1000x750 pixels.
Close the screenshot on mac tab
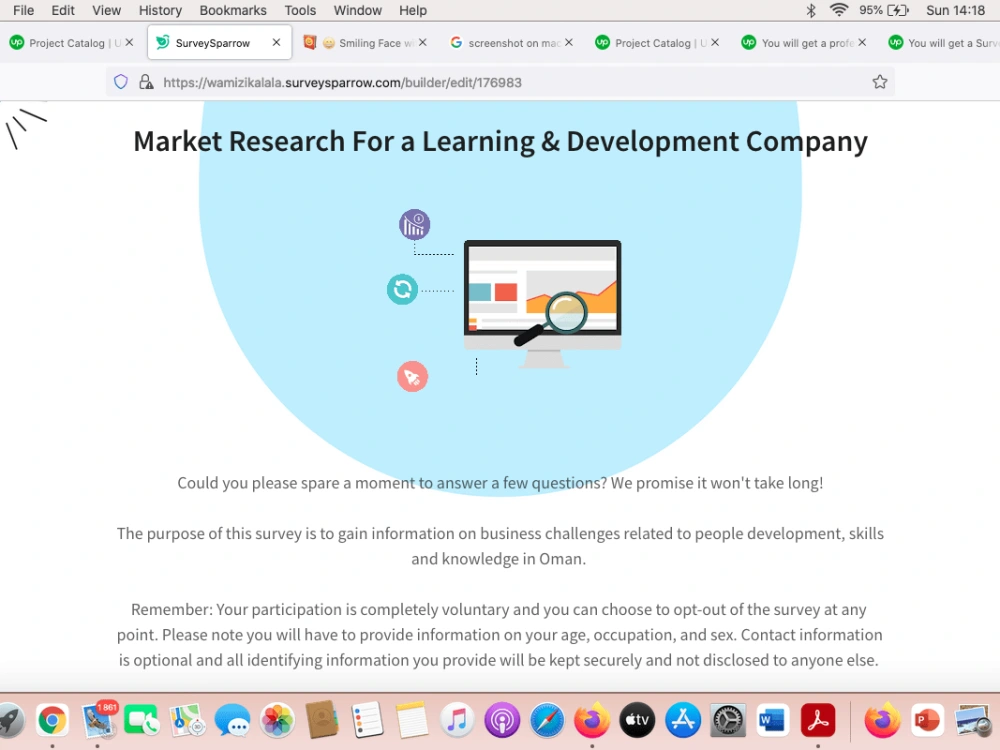[x=569, y=42]
